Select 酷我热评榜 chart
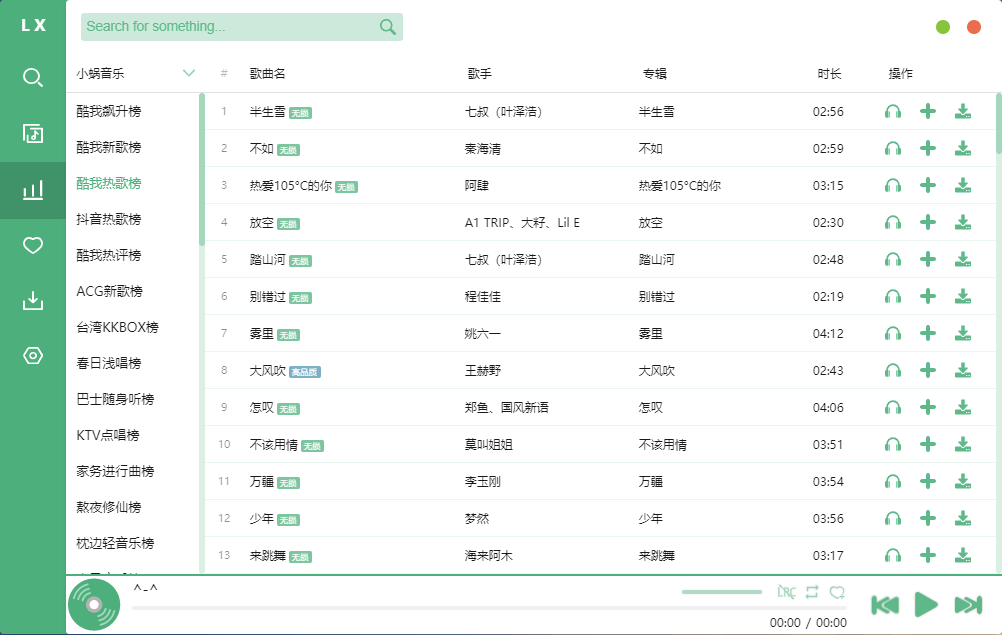 (x=109, y=256)
